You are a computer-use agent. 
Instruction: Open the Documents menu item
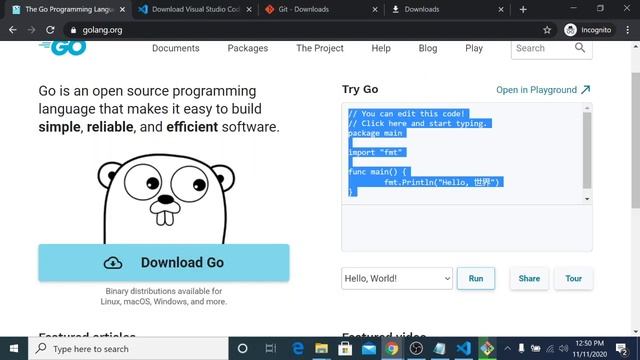(x=176, y=48)
